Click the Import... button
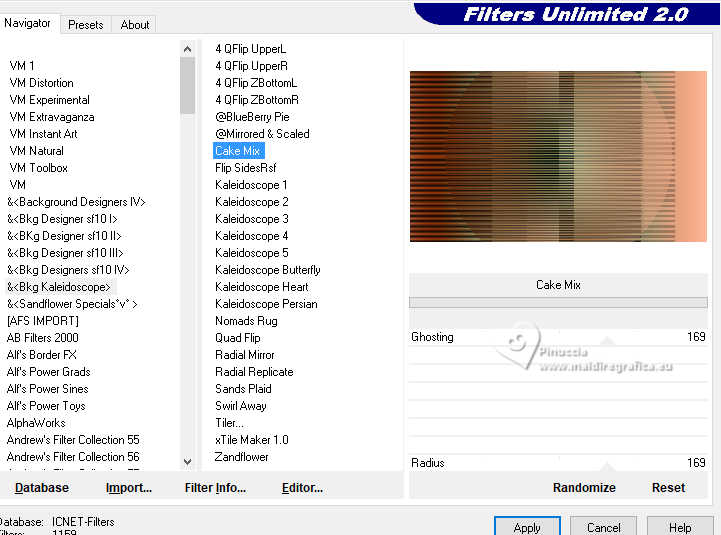 click(x=129, y=488)
